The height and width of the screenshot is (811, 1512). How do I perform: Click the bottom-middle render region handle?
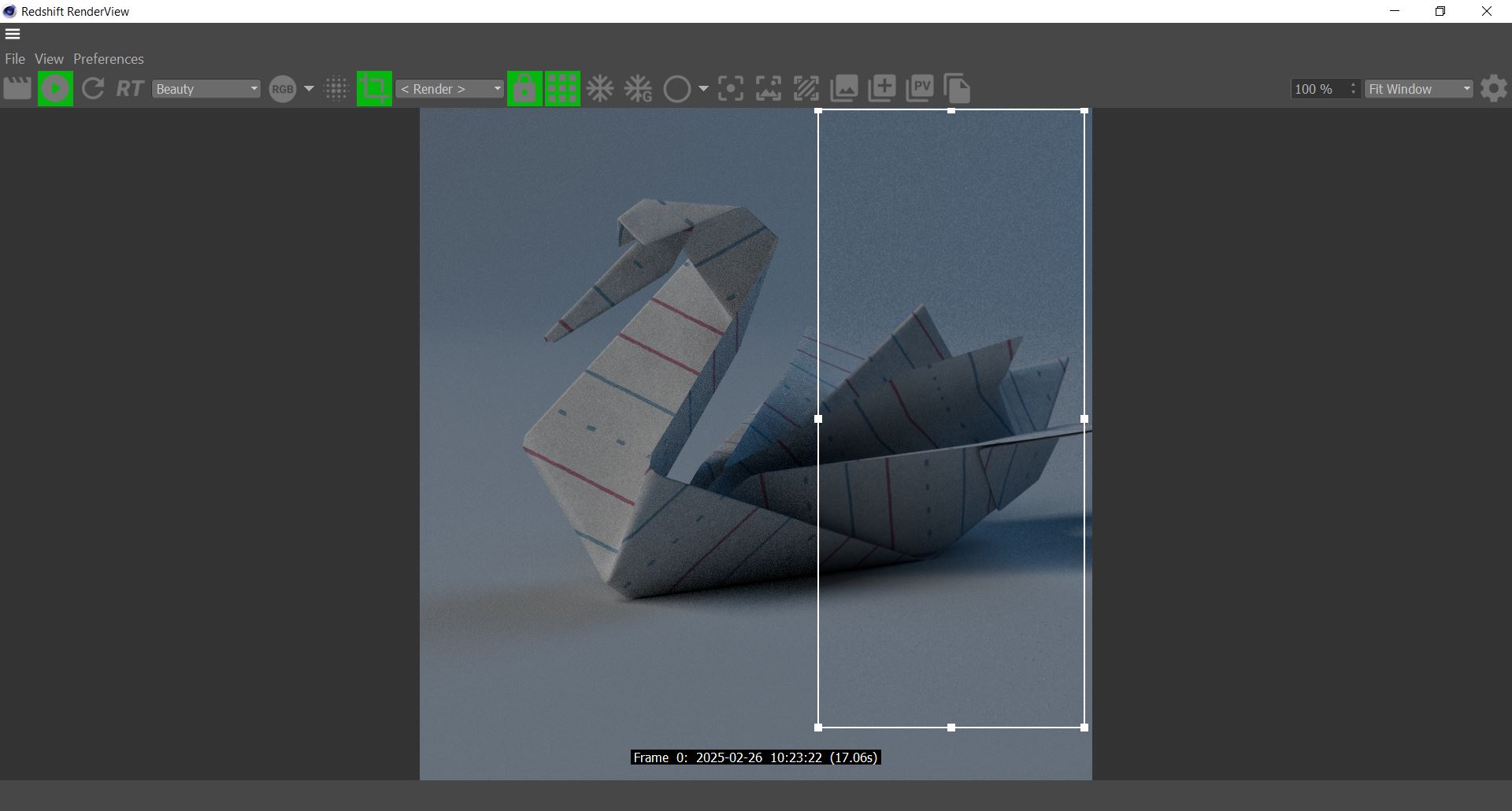(x=951, y=728)
